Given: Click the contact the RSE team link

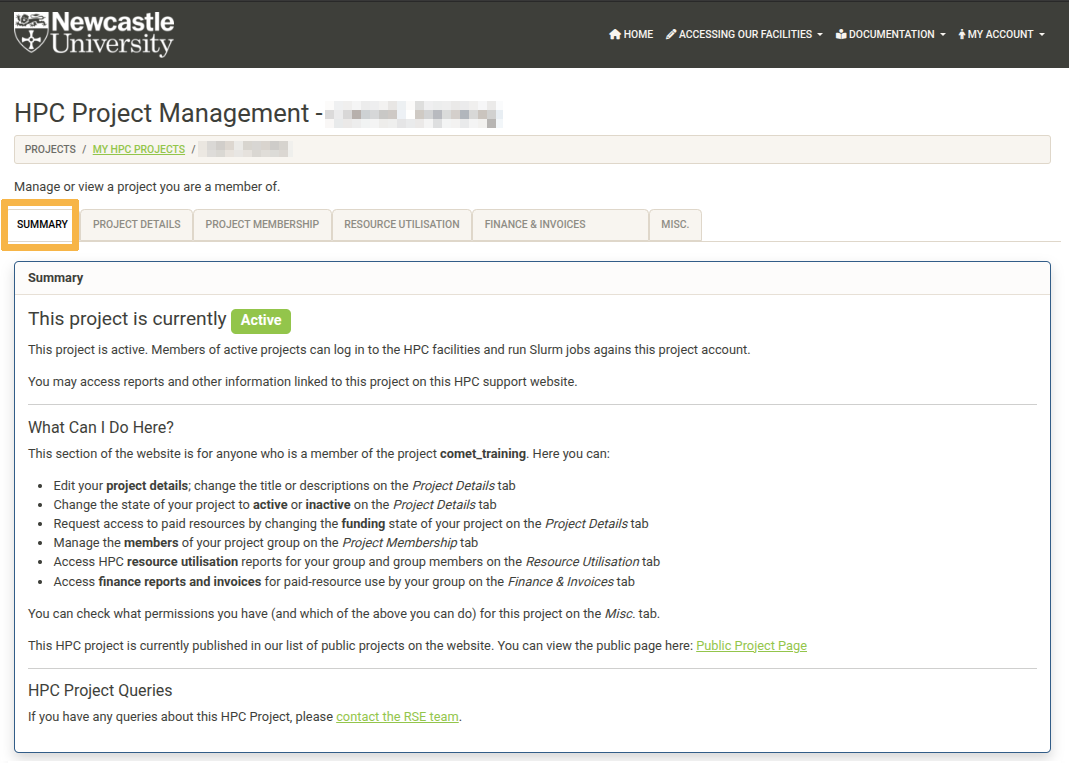Looking at the screenshot, I should coord(397,717).
